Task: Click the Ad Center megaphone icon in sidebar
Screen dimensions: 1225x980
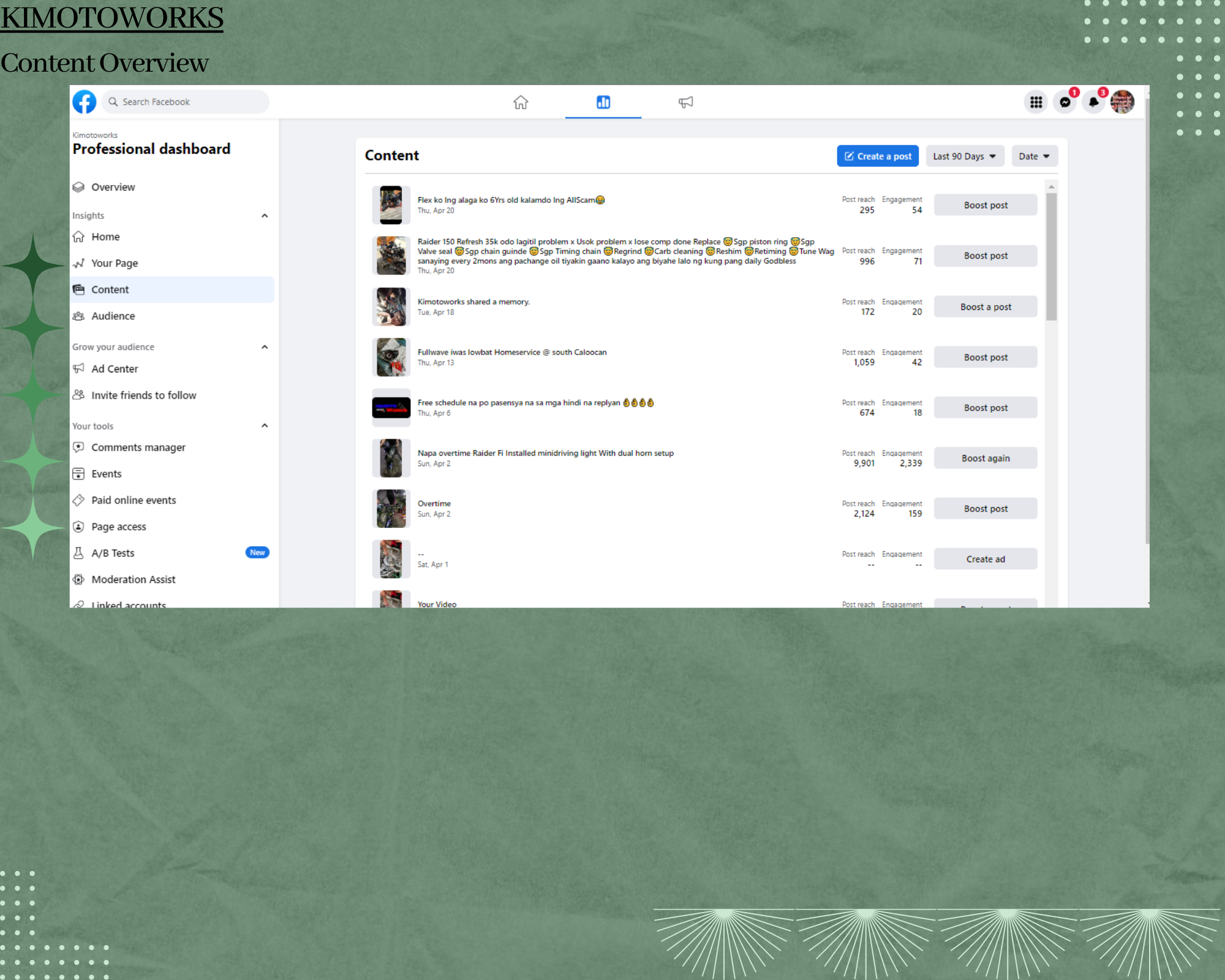Action: [x=78, y=369]
